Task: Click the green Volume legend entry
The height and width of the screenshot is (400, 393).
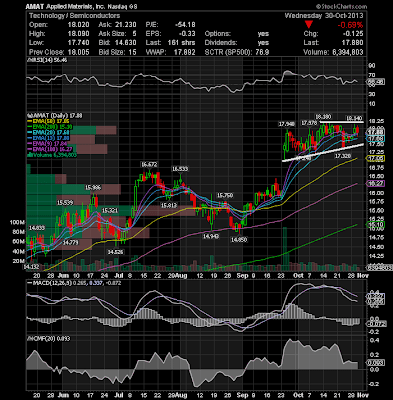Action: [x=51, y=155]
